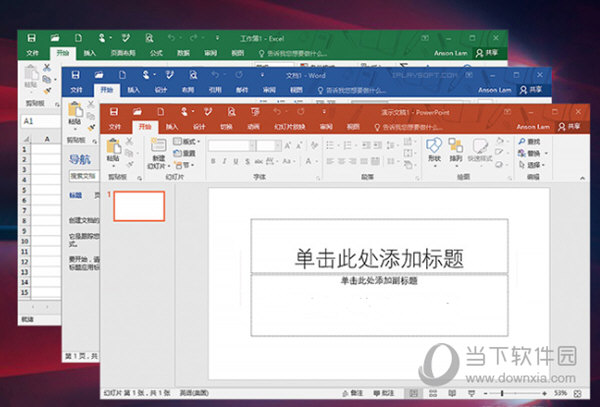Image resolution: width=600 pixels, height=407 pixels.
Task: Click the Redo icon in the PowerPoint title bar
Action: (301, 112)
